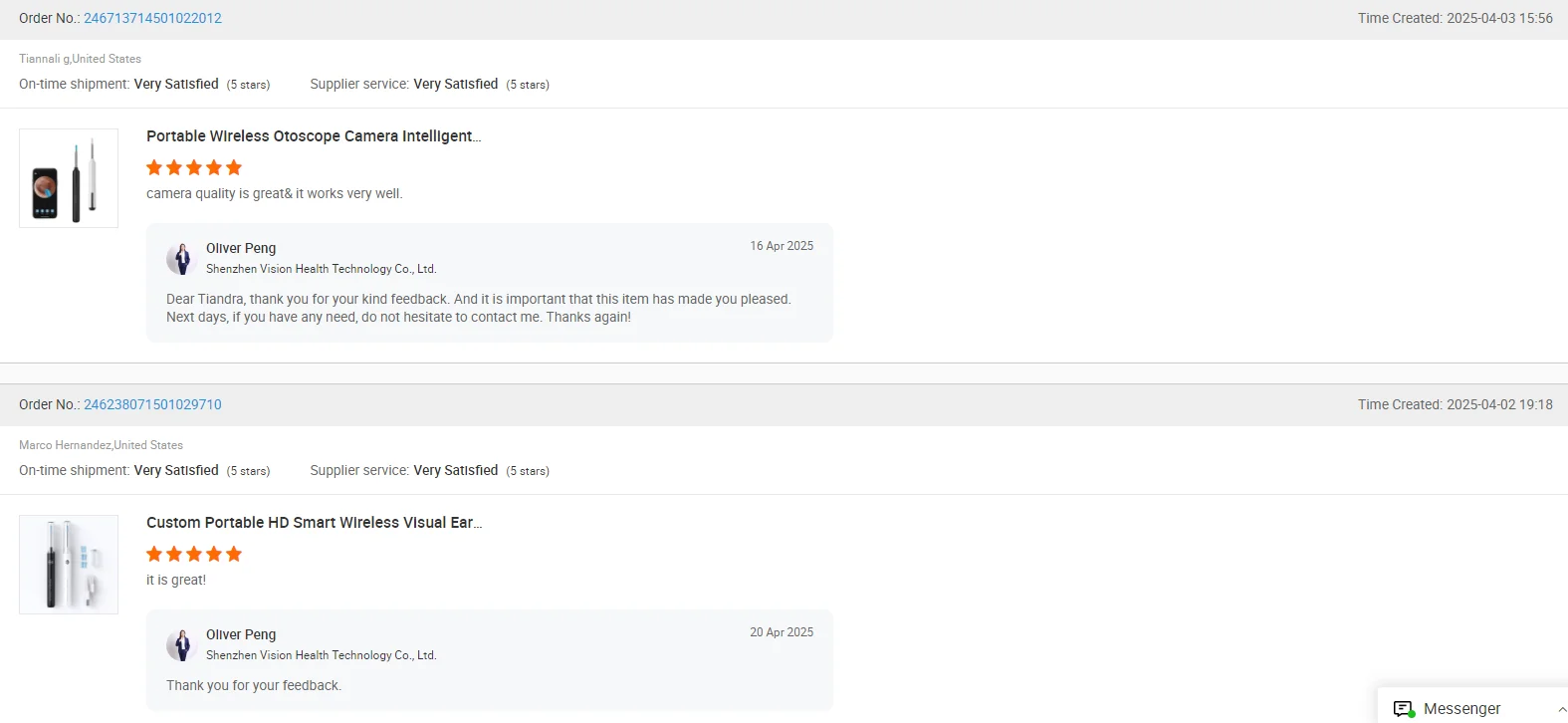Click reviewer name Tiannali g, United States
This screenshot has height=723, width=1568.
click(80, 59)
